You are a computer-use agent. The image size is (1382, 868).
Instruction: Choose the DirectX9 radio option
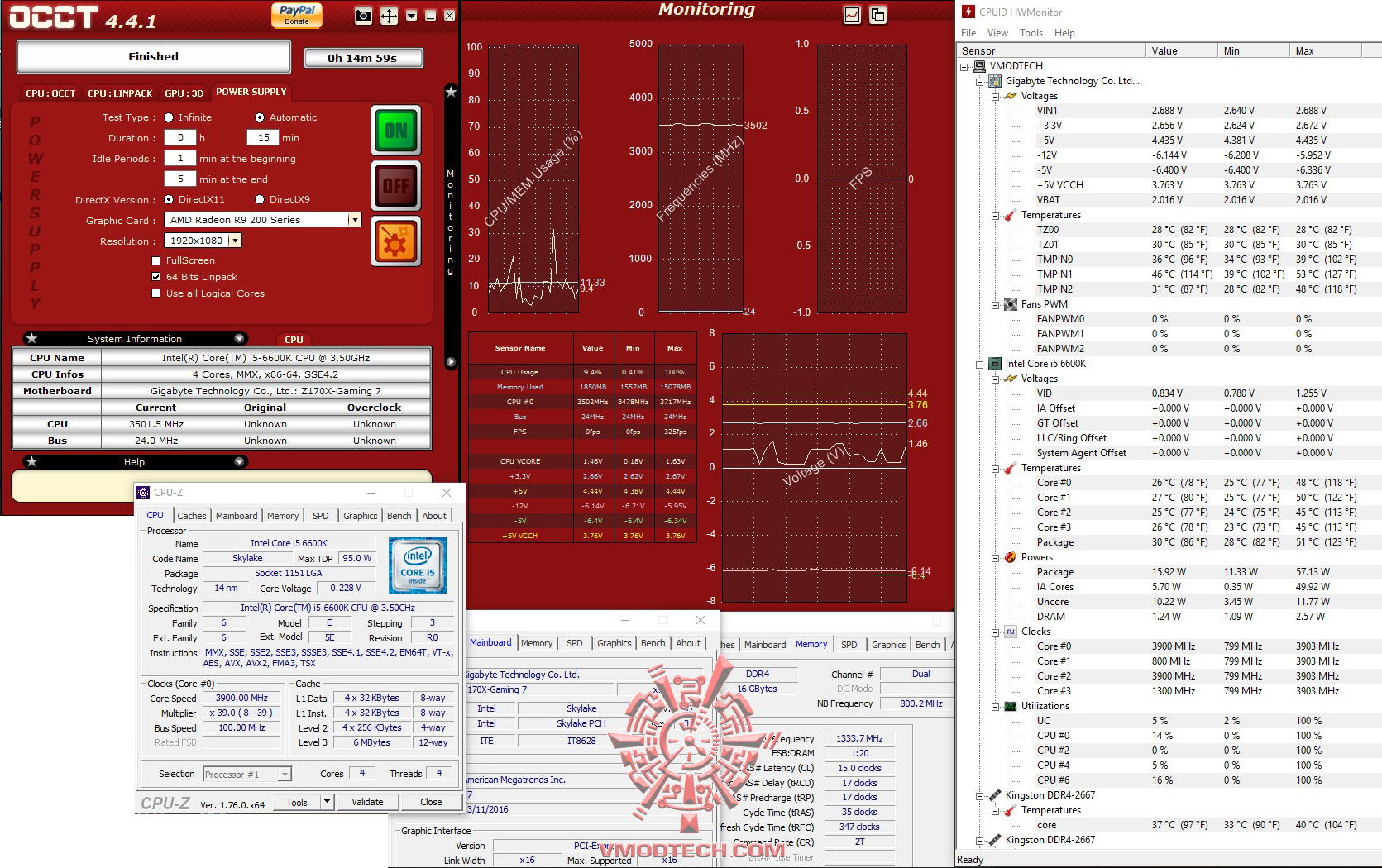point(260,199)
